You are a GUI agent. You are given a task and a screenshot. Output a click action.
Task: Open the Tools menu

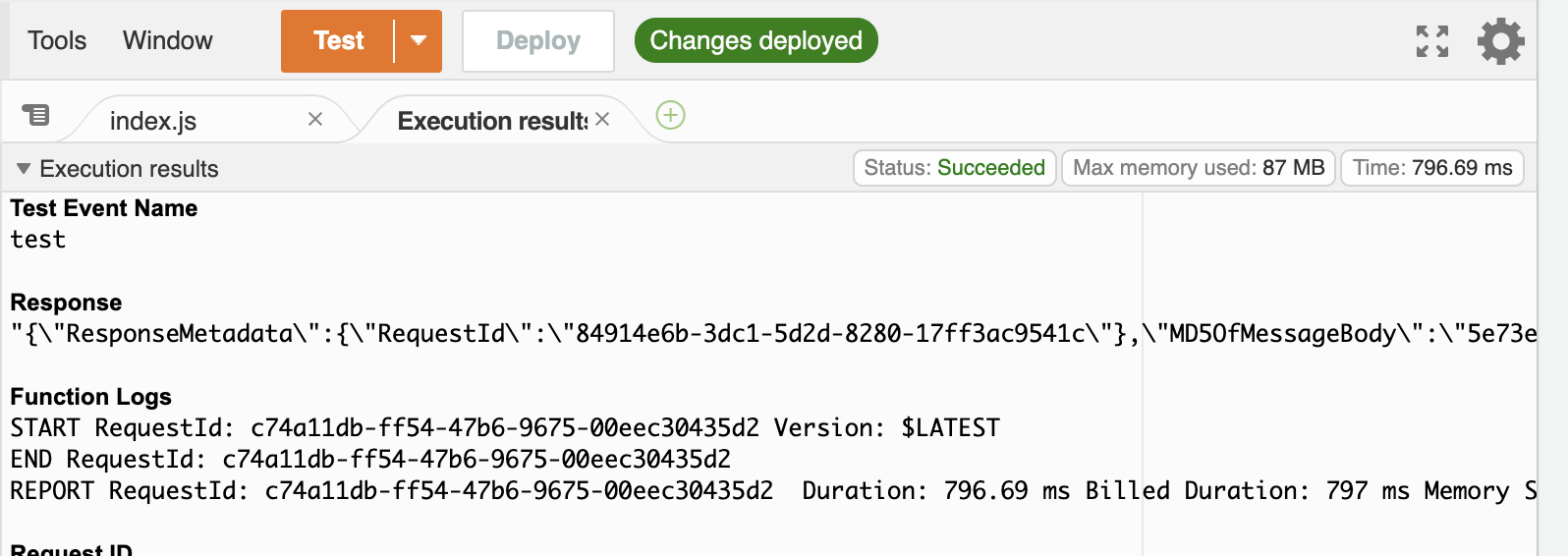coord(57,40)
